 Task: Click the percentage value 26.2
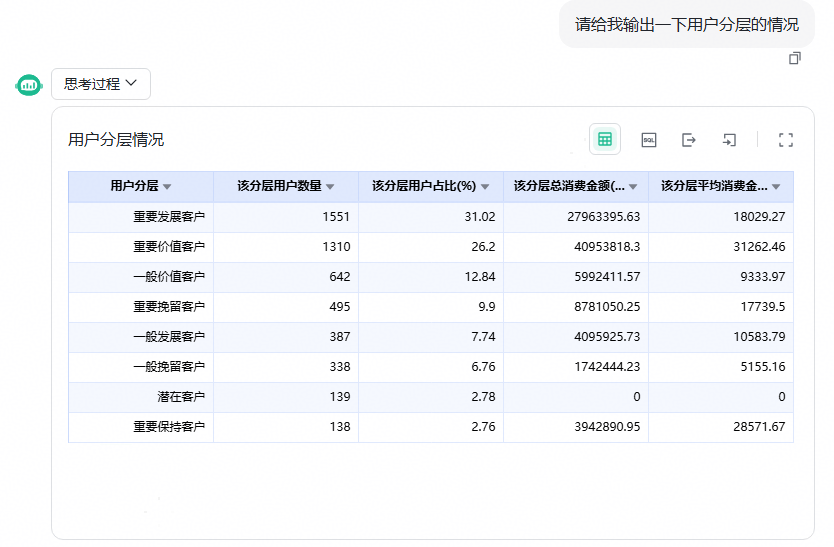(x=483, y=247)
